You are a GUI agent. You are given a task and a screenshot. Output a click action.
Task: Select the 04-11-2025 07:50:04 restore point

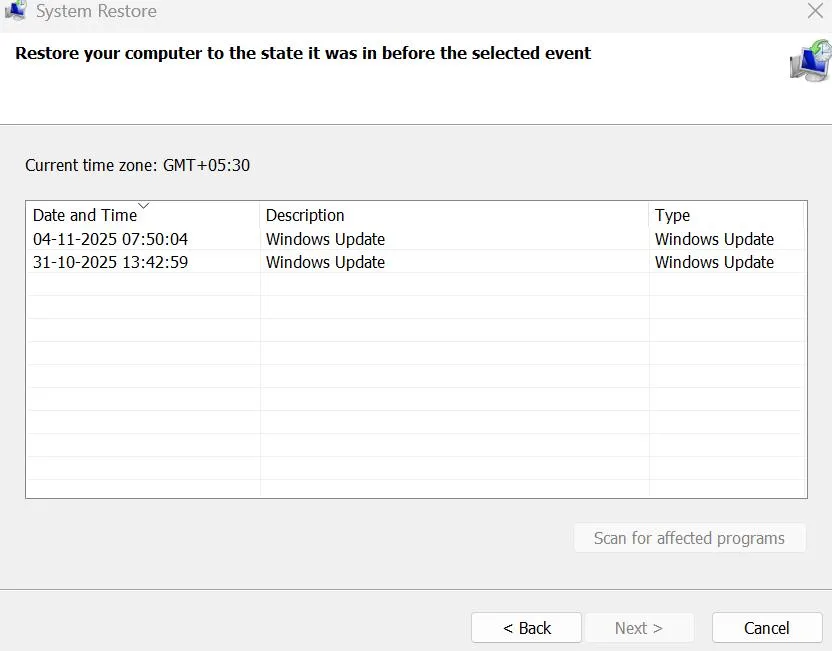point(110,239)
